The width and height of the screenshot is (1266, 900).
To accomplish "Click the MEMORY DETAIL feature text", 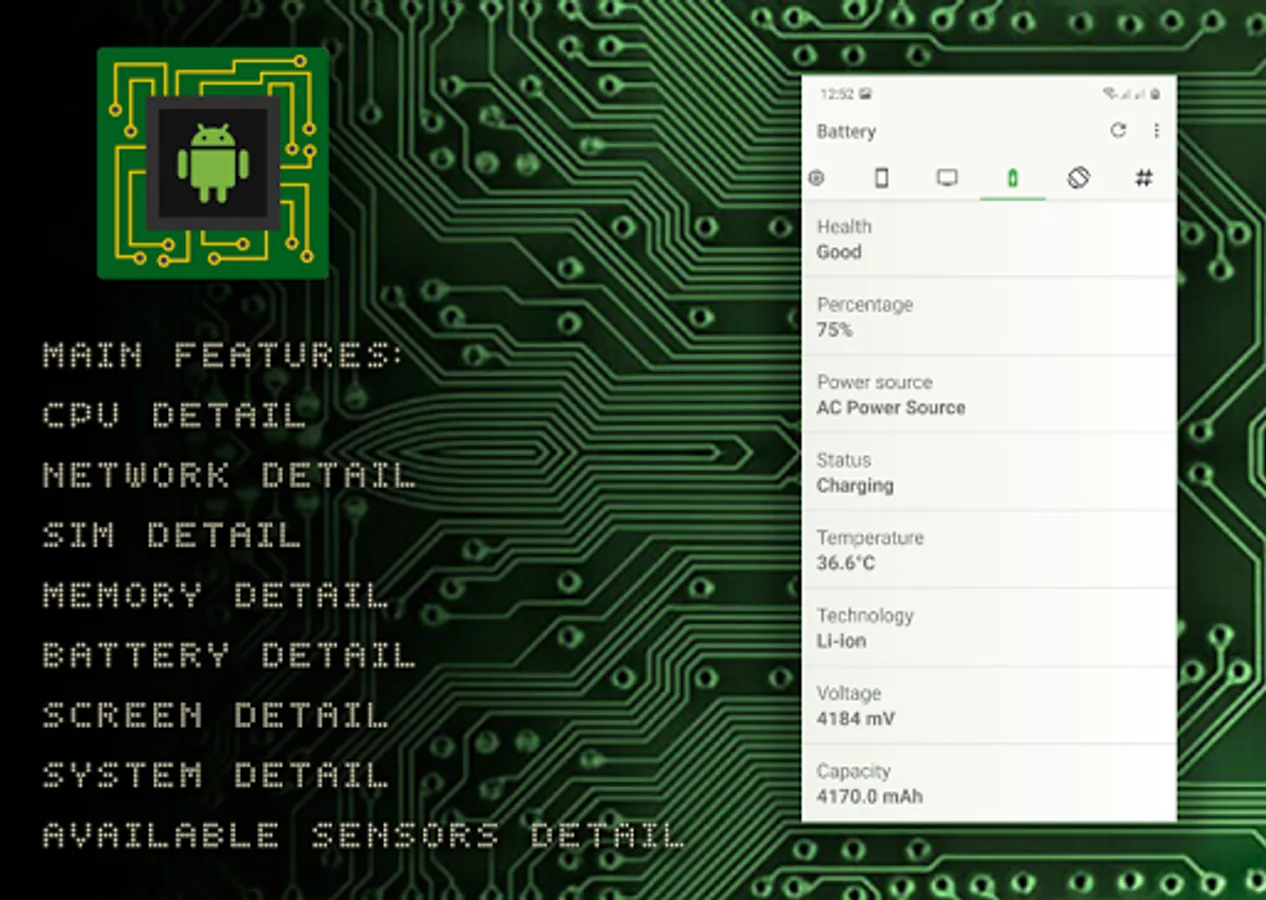I will click(x=214, y=595).
